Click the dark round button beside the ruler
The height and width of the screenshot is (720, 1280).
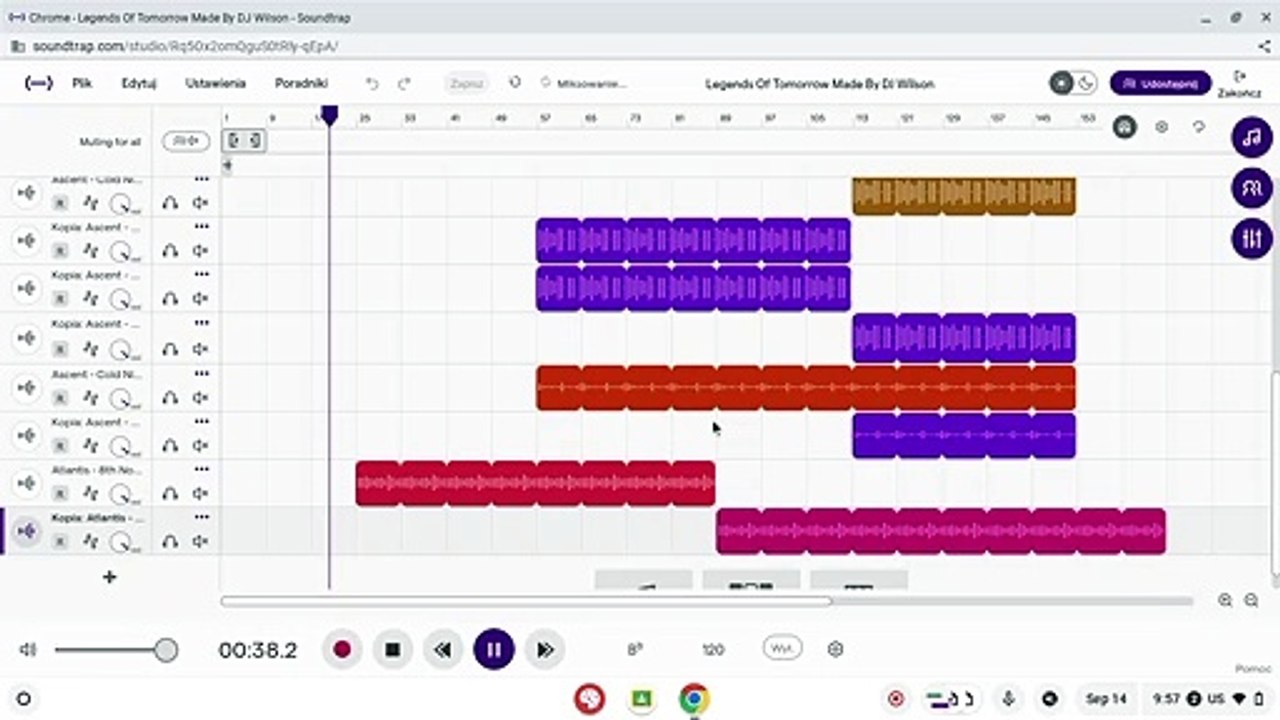(x=1125, y=128)
